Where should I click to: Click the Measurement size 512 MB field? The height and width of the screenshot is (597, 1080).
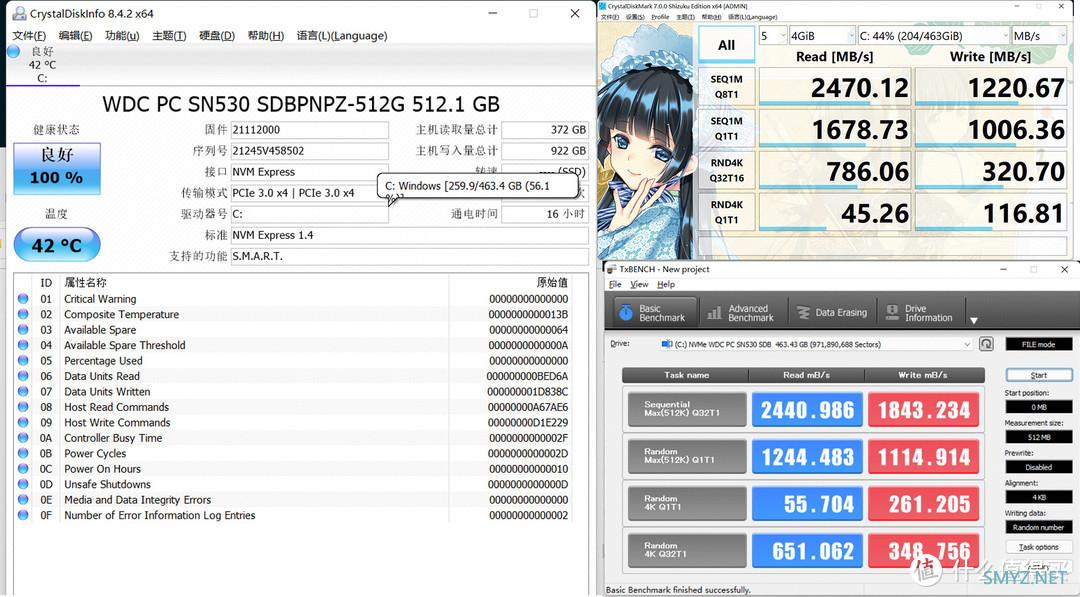tap(1039, 437)
